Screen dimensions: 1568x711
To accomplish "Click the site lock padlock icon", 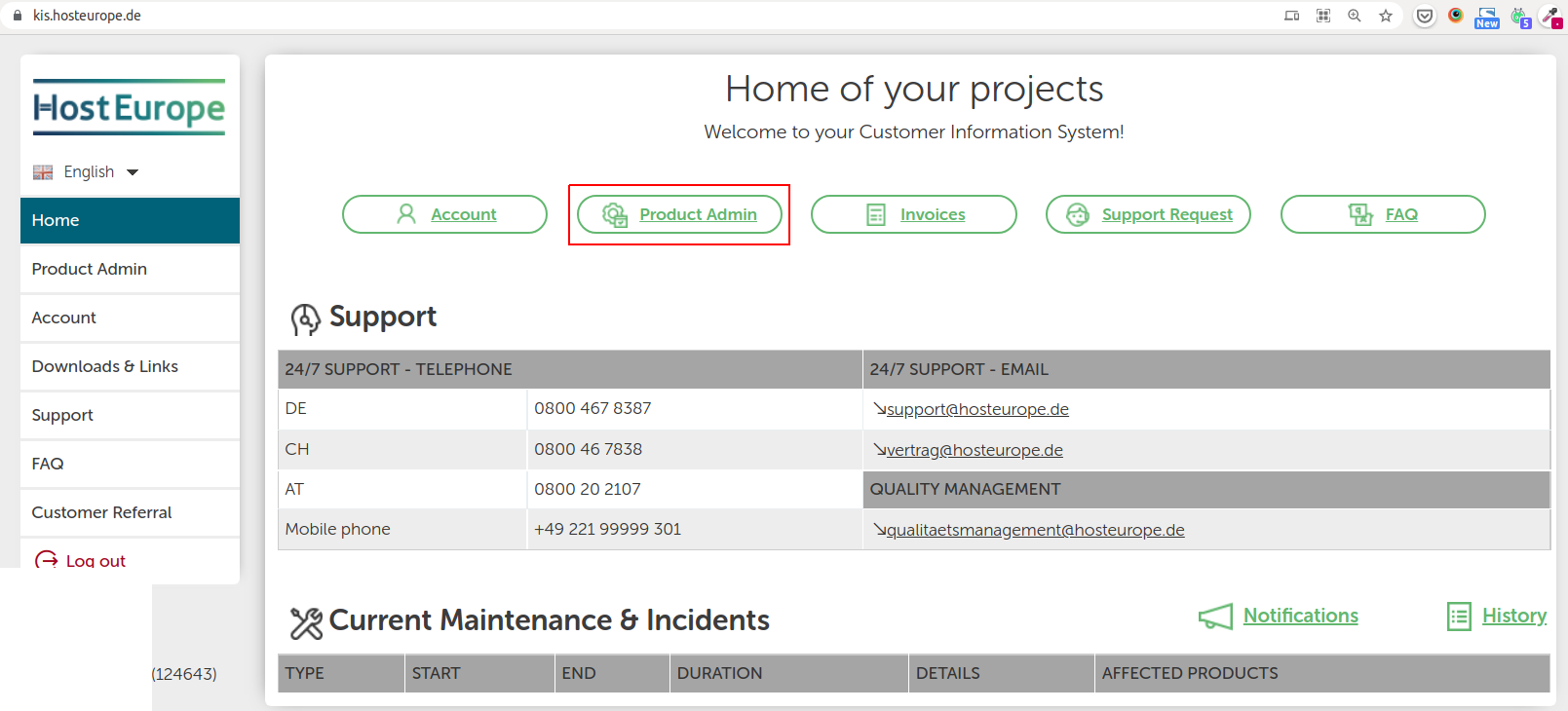I will (17, 16).
